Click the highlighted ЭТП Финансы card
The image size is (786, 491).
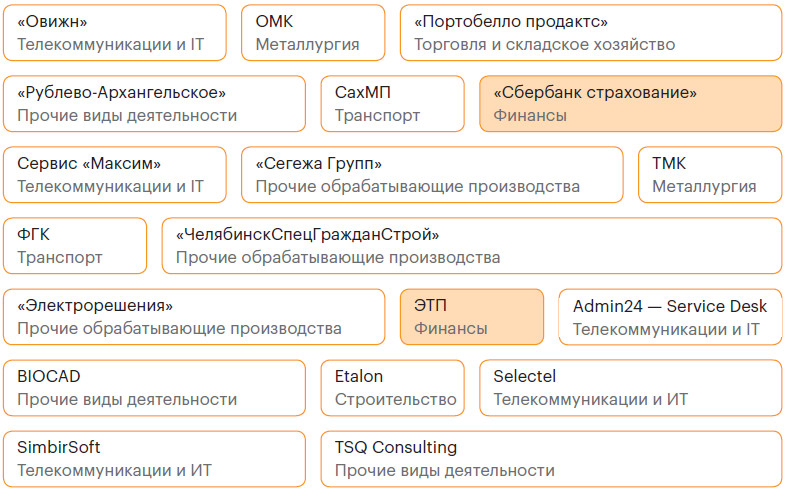pos(471,317)
